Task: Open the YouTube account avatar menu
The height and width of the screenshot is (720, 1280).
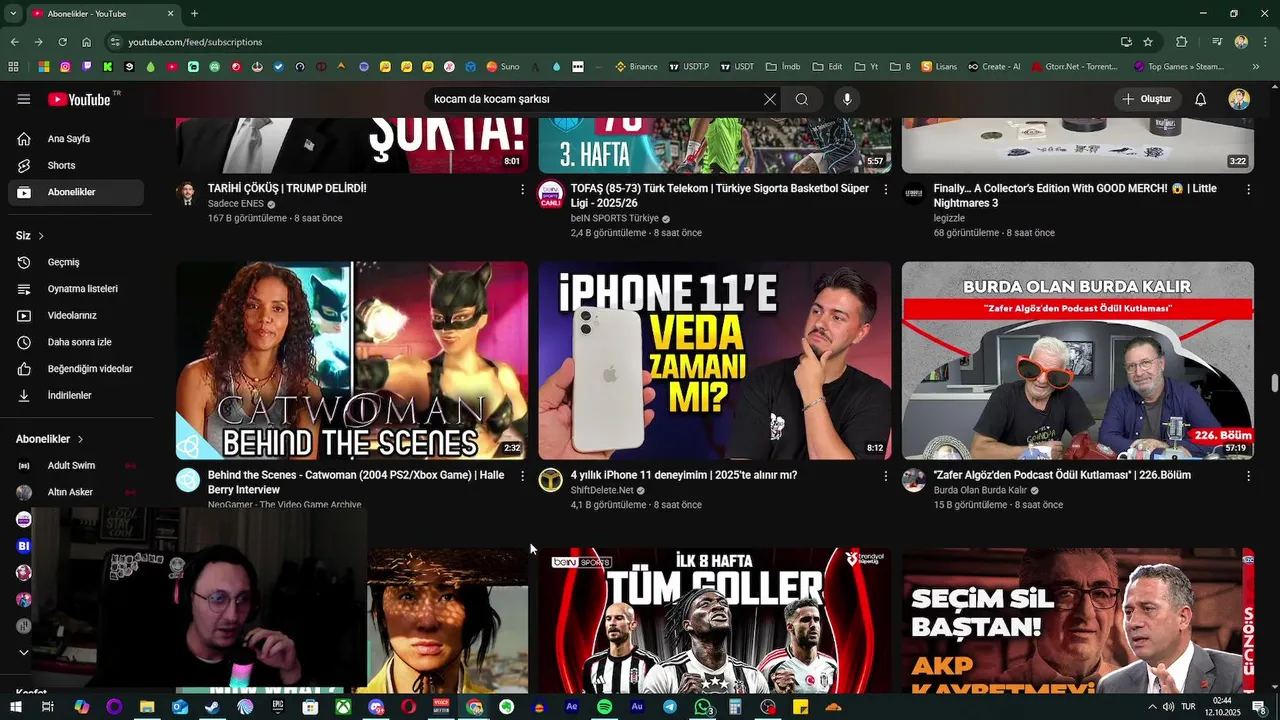Action: click(1239, 99)
